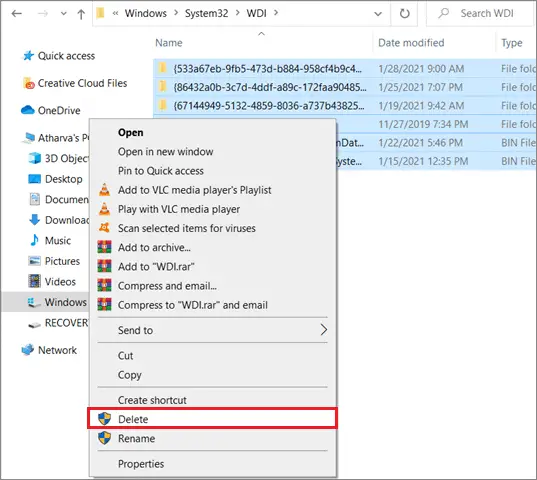
Task: Sort by Type column header
Action: pos(512,43)
